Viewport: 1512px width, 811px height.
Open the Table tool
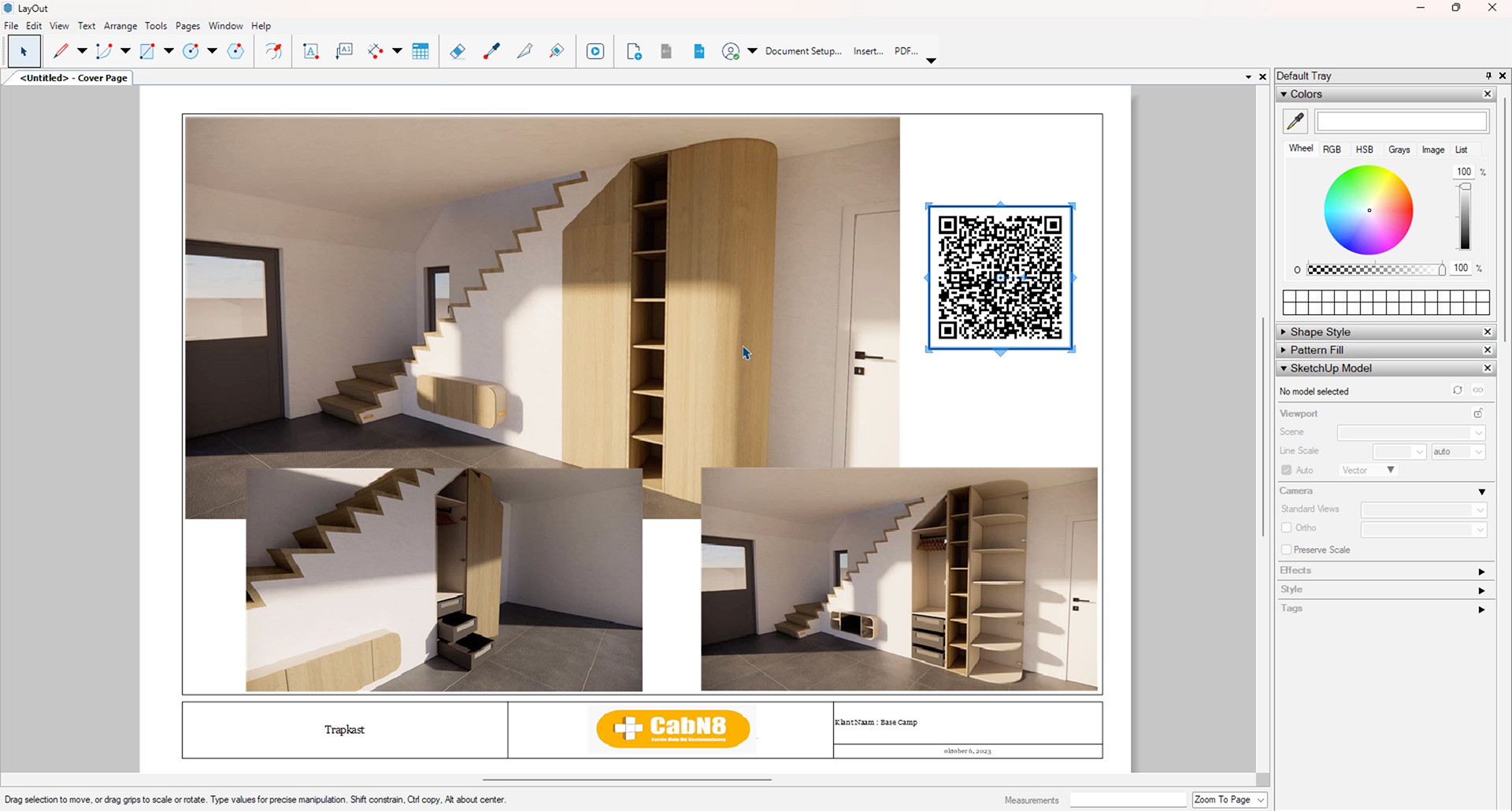coord(421,50)
